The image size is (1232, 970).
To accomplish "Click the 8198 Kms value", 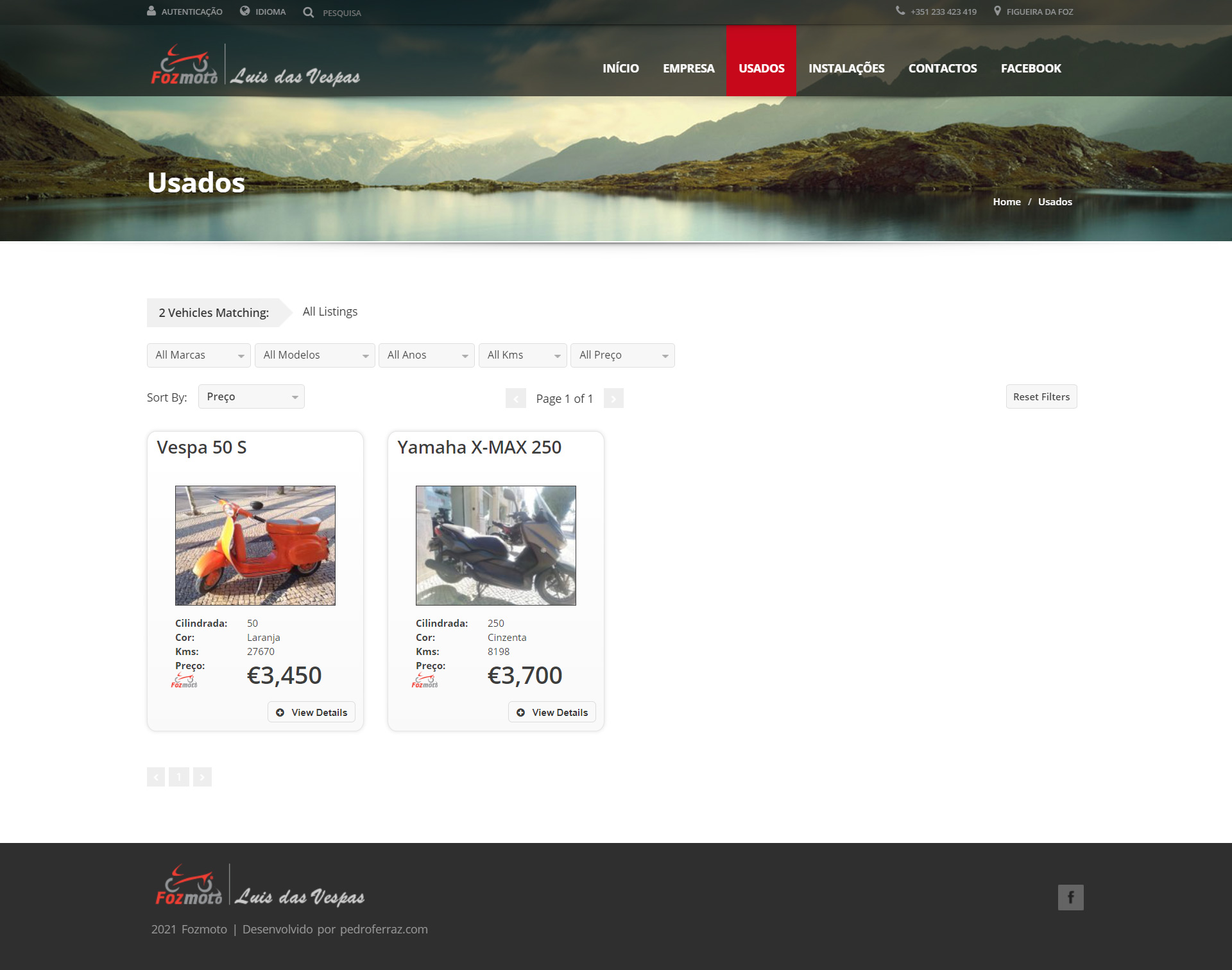I will [499, 651].
